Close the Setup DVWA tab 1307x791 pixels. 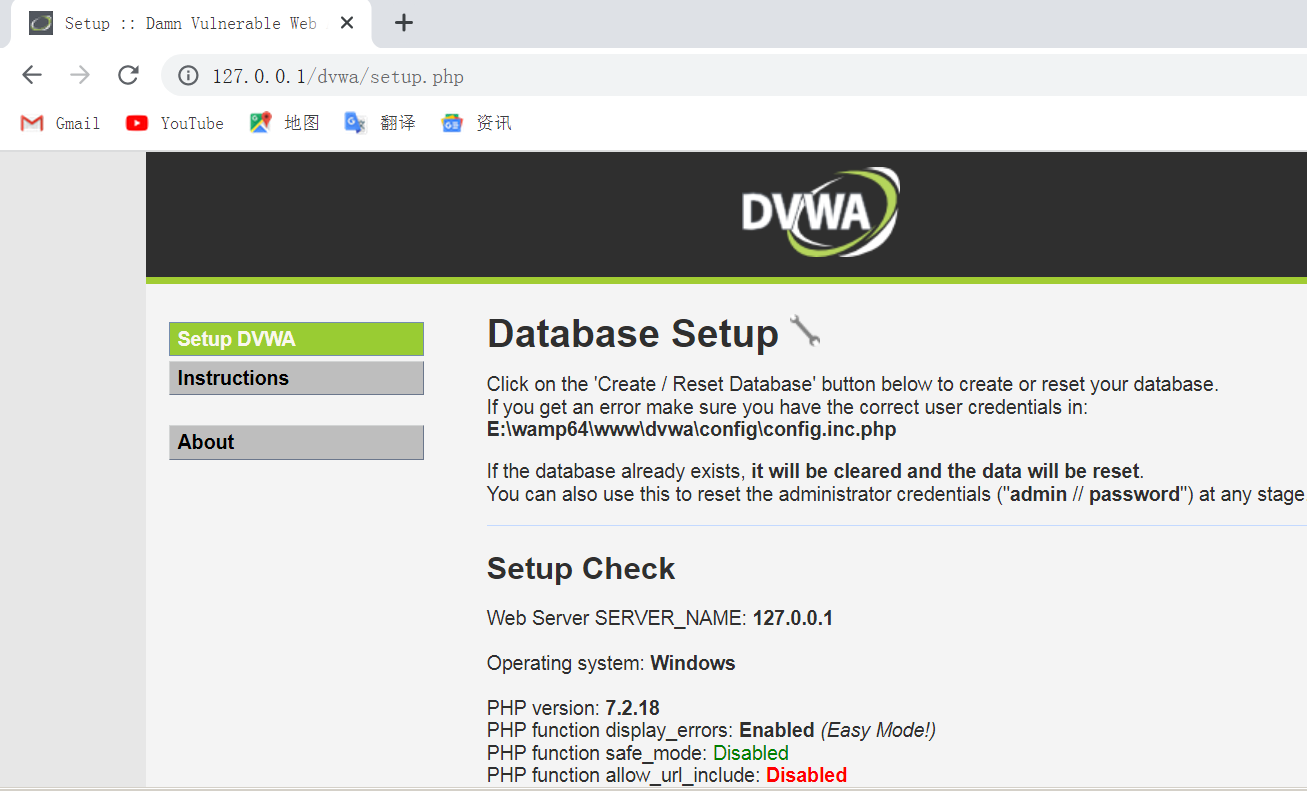point(346,22)
